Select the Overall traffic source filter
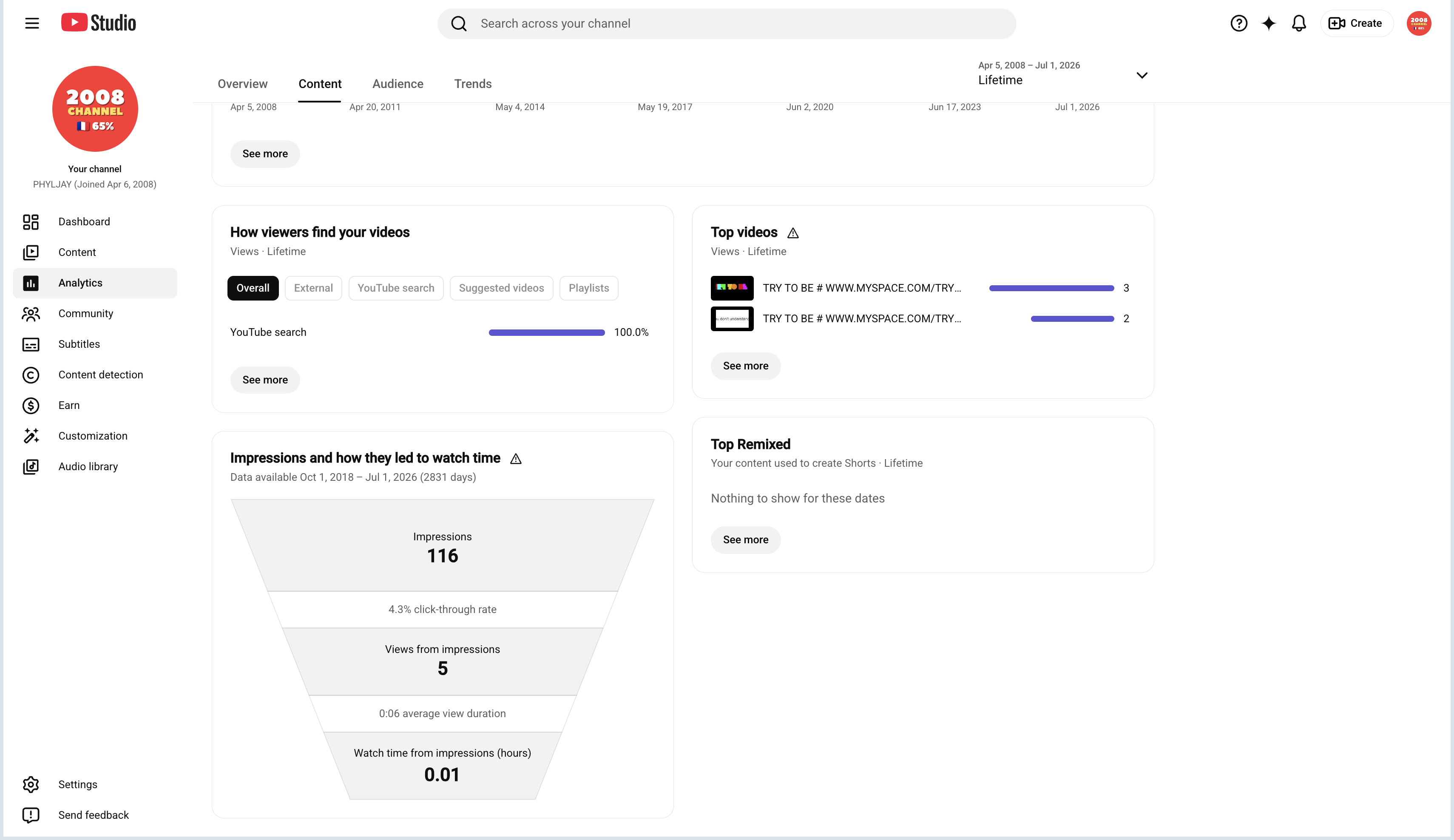Viewport: 1454px width, 840px height. (x=253, y=288)
